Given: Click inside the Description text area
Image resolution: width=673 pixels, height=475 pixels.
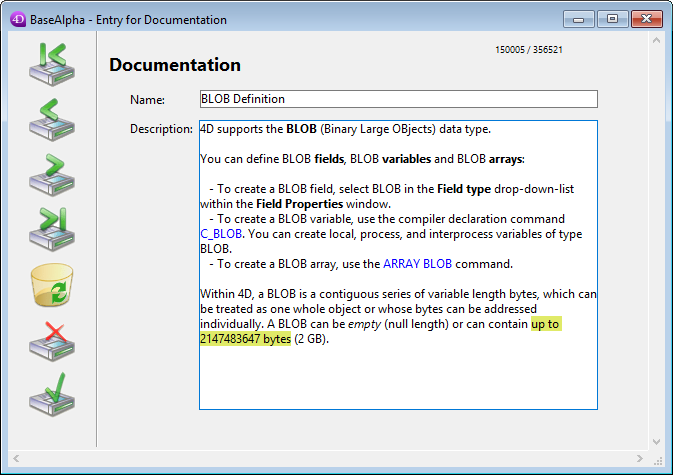Looking at the screenshot, I should [398, 380].
